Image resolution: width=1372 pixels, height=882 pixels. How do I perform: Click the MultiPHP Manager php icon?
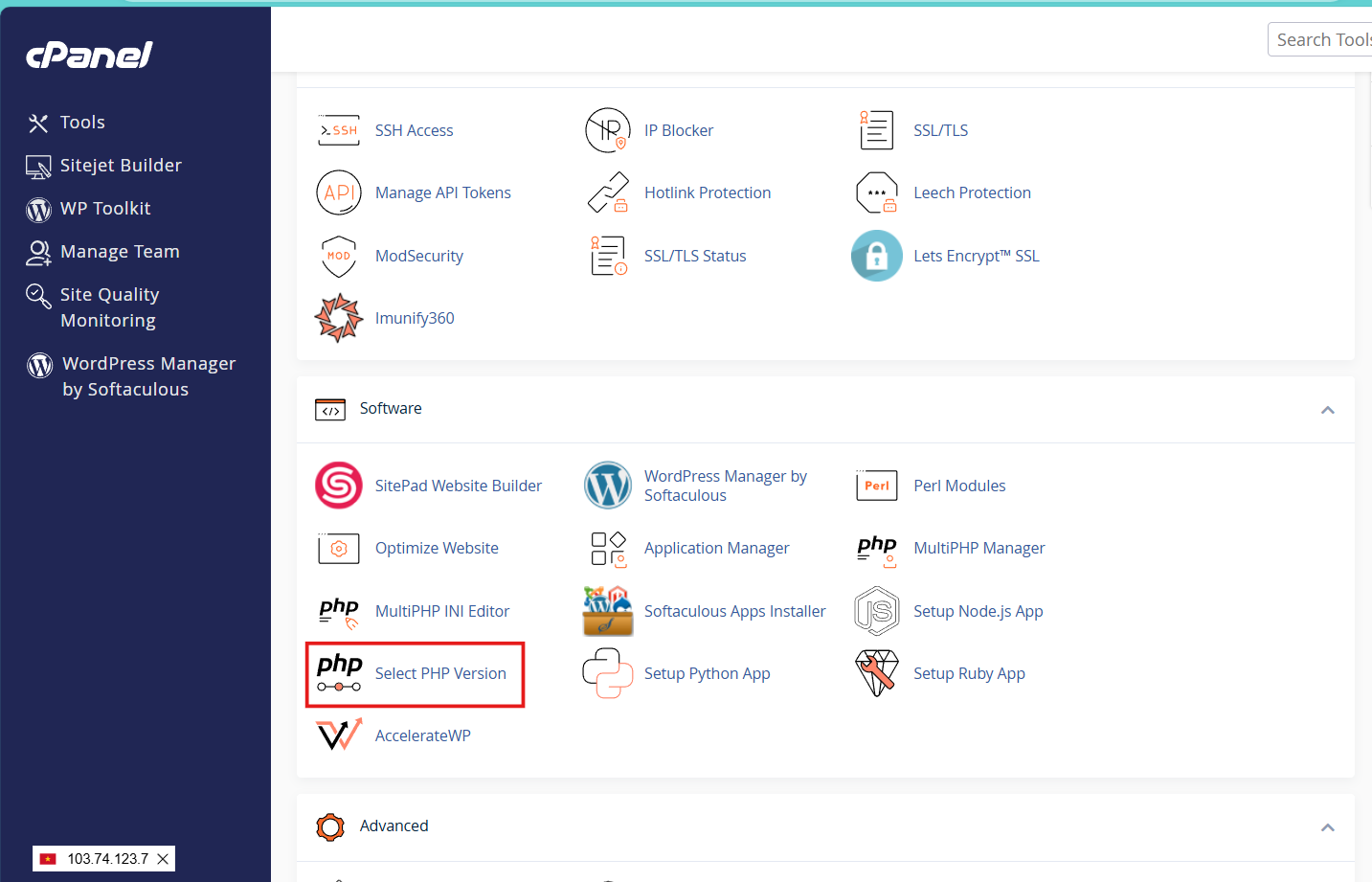(x=877, y=550)
